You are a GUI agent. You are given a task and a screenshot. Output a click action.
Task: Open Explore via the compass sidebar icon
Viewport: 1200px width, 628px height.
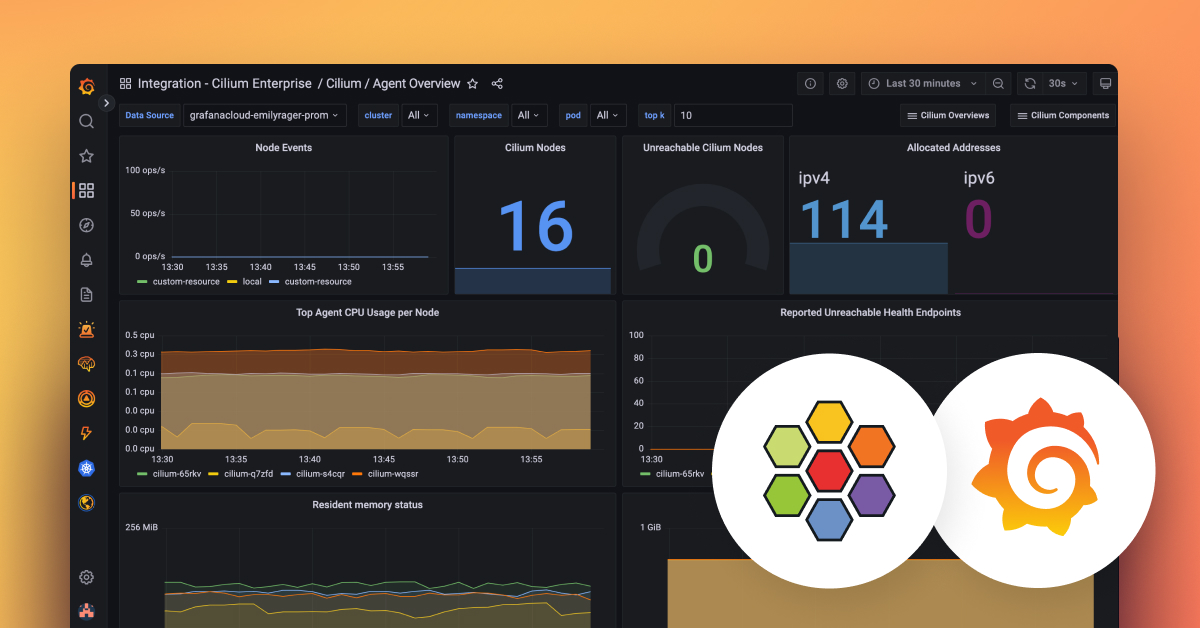click(x=86, y=224)
